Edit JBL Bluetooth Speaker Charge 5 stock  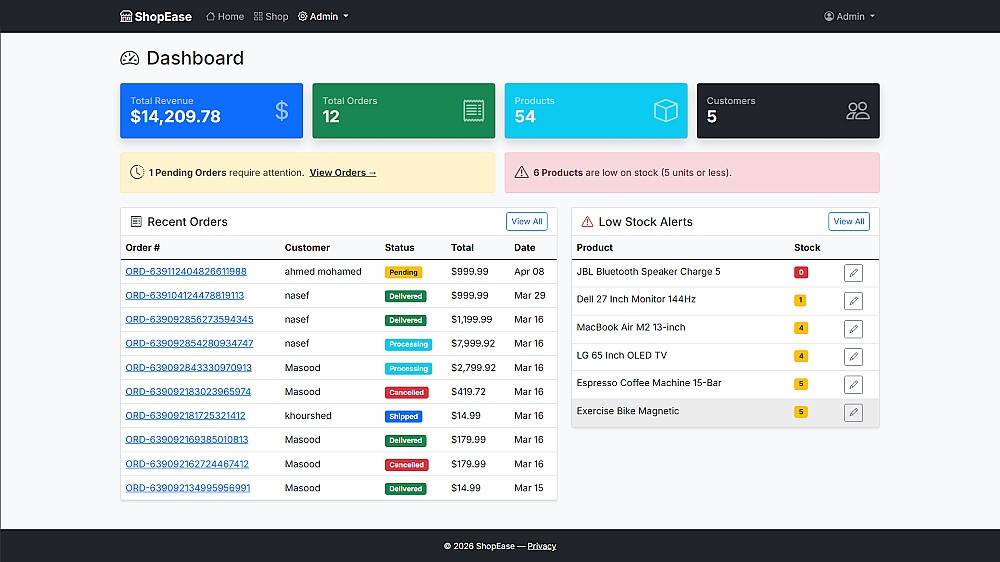click(x=853, y=273)
